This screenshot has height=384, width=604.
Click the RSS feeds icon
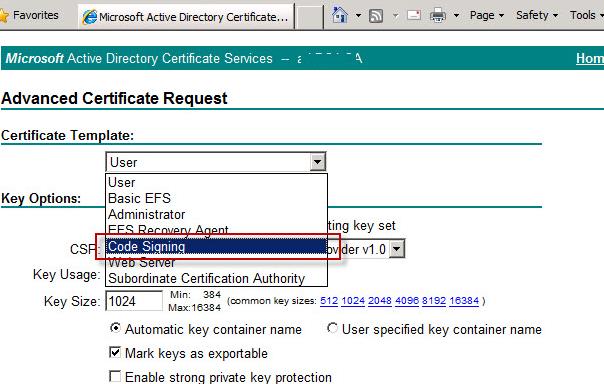click(x=376, y=16)
